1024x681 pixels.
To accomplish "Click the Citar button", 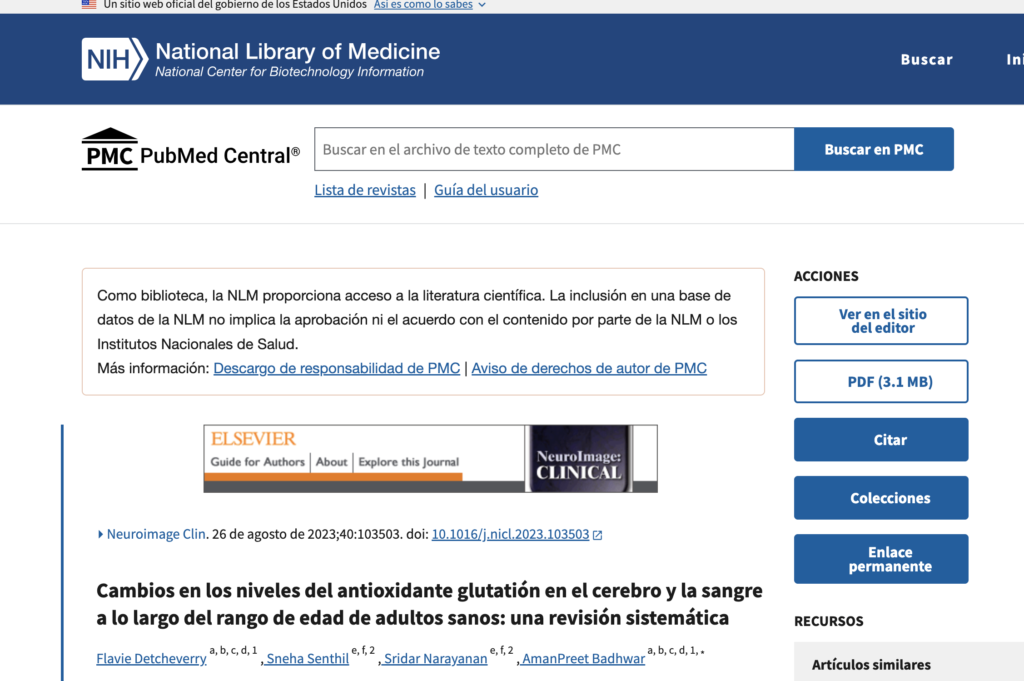I will (x=881, y=440).
